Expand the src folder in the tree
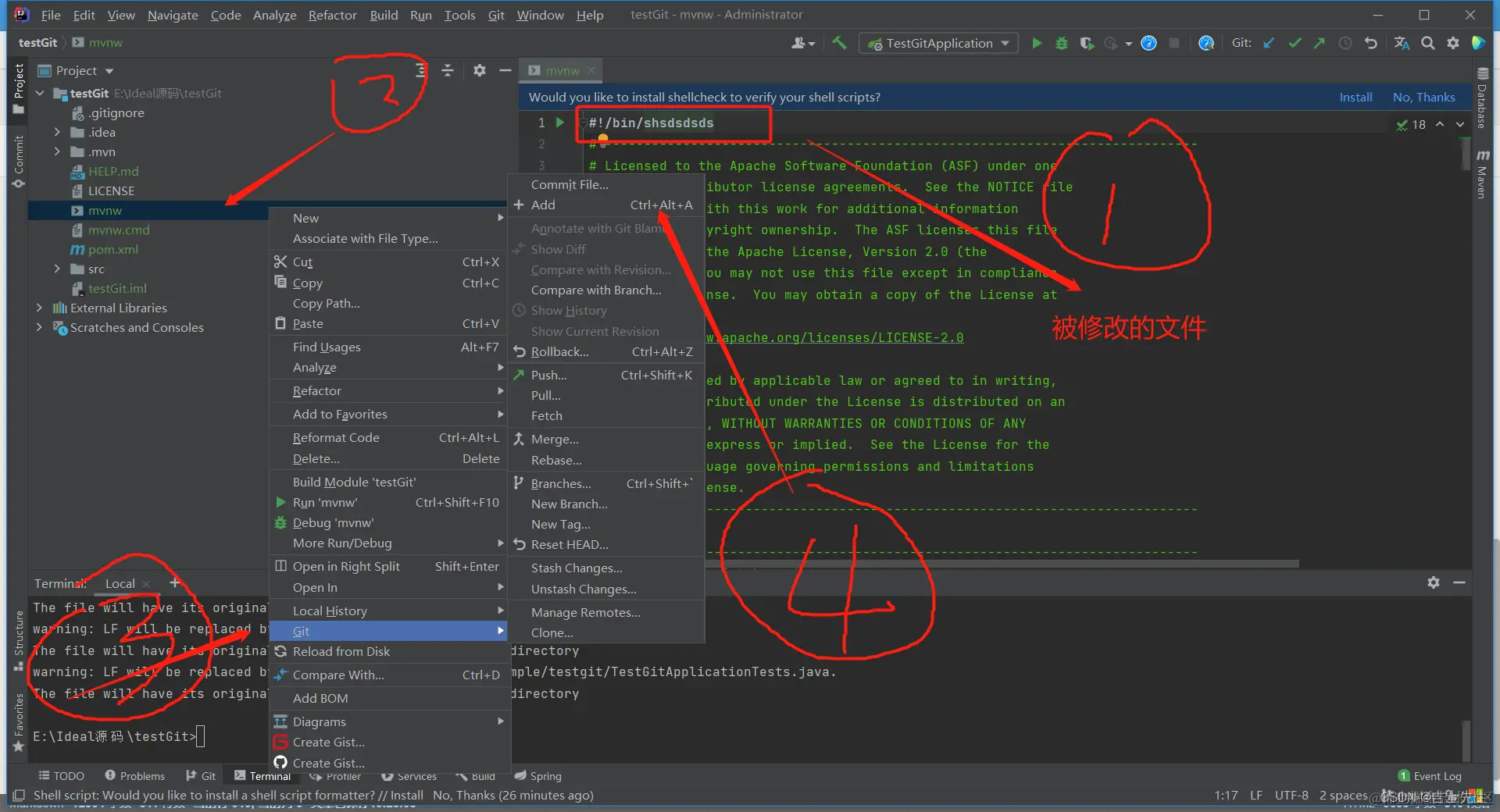Screen dimensions: 1500x812 point(57,269)
